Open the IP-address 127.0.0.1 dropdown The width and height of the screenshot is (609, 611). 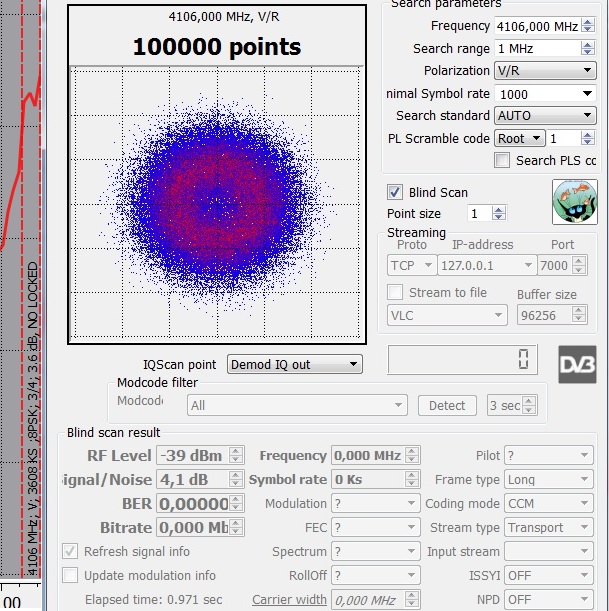pos(487,265)
